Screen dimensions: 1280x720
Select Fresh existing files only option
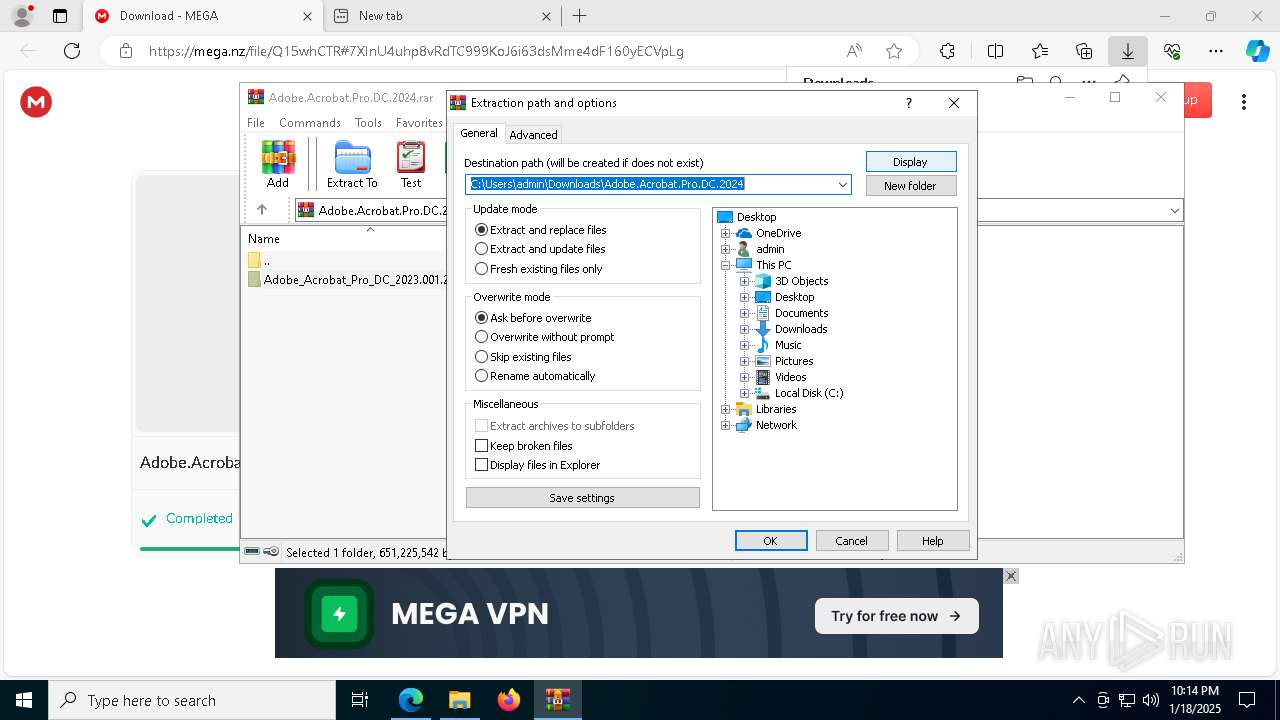[539, 269]
